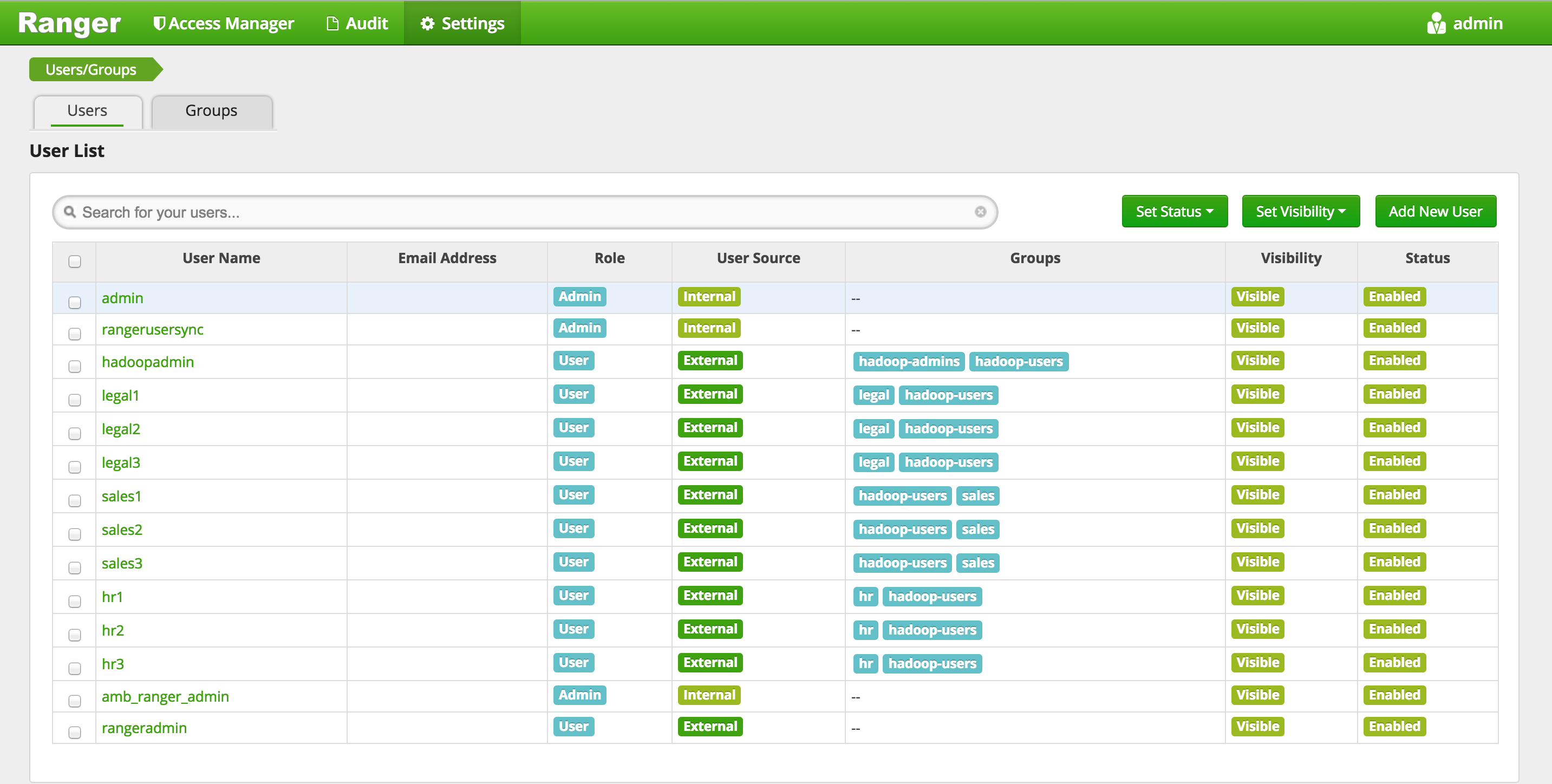The height and width of the screenshot is (784, 1552).
Task: Switch to the Groups tab
Action: (x=211, y=111)
